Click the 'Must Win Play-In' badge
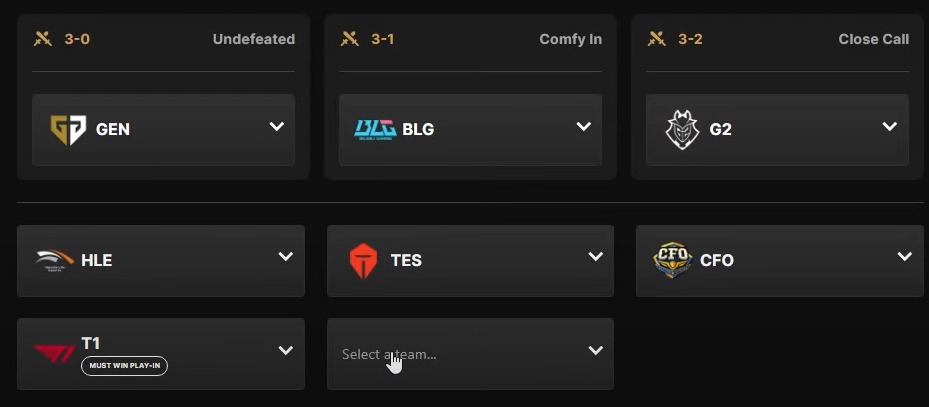Viewport: 929px width, 407px height. [x=124, y=366]
